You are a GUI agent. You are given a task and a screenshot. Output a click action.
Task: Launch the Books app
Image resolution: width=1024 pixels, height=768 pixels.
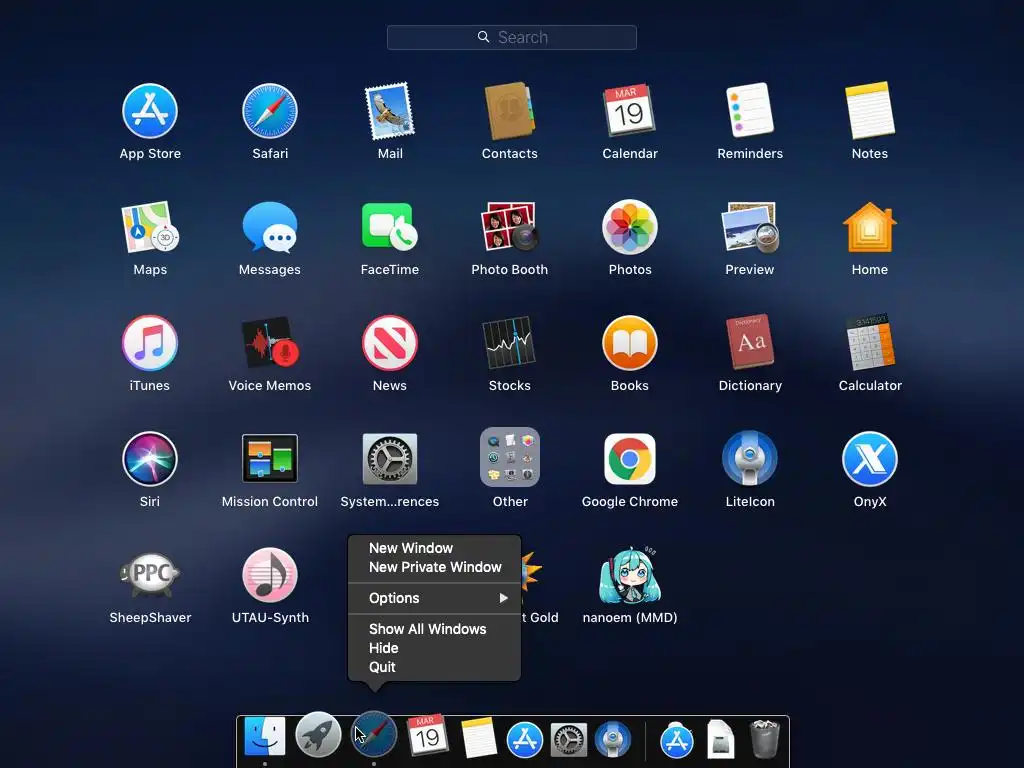coord(630,343)
